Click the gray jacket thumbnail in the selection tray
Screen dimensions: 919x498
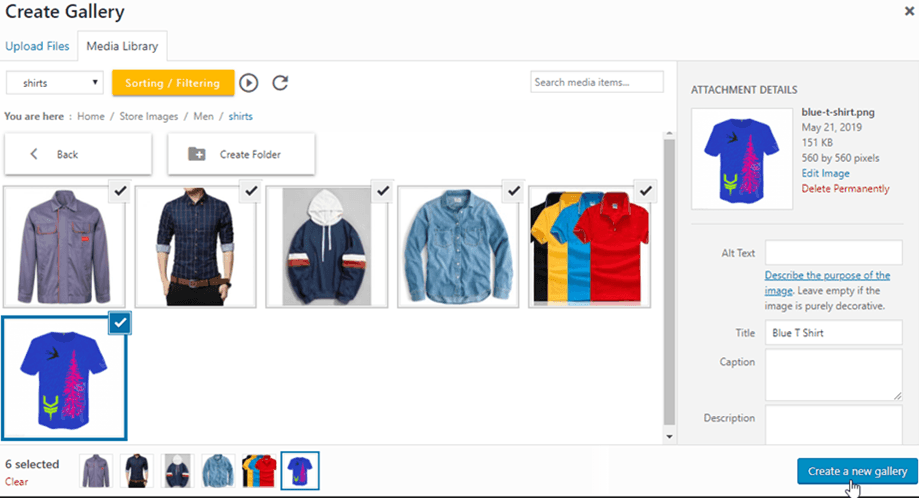point(97,470)
